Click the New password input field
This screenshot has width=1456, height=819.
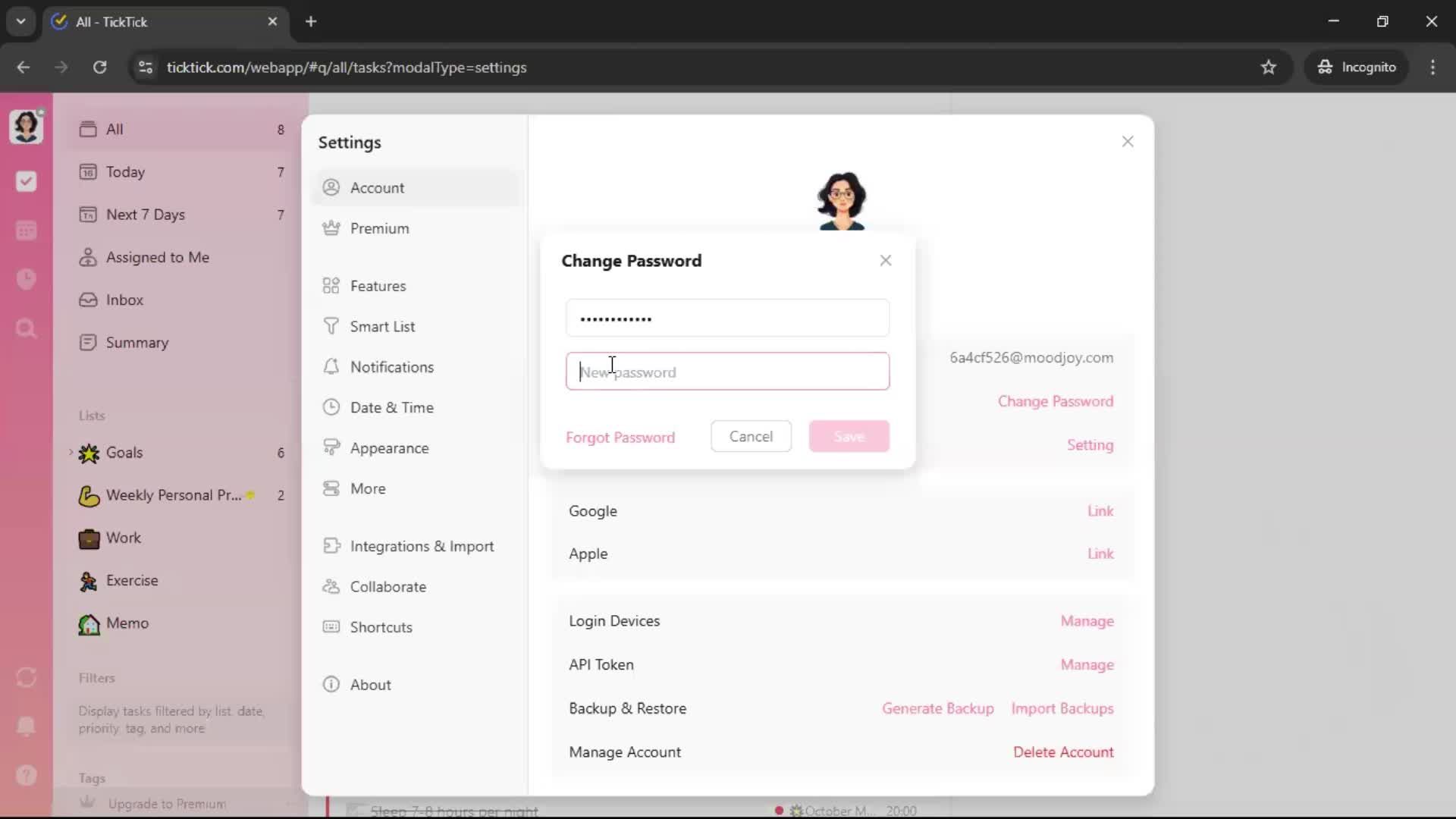(x=726, y=372)
